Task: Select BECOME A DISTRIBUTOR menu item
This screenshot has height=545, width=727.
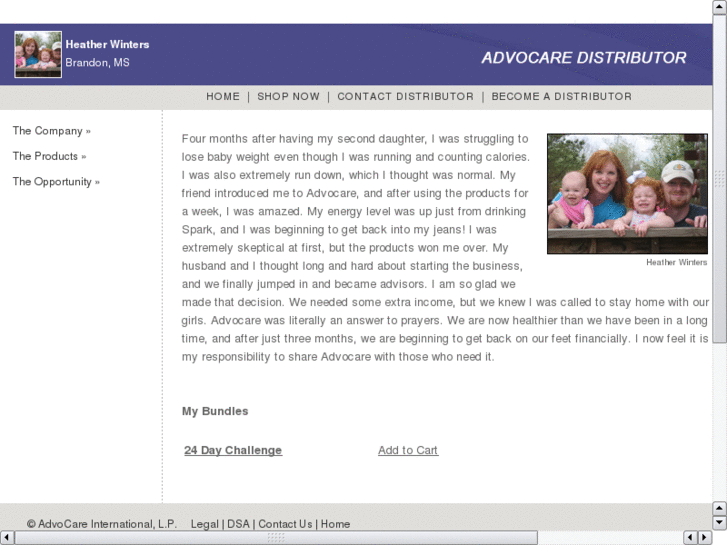Action: tap(561, 96)
